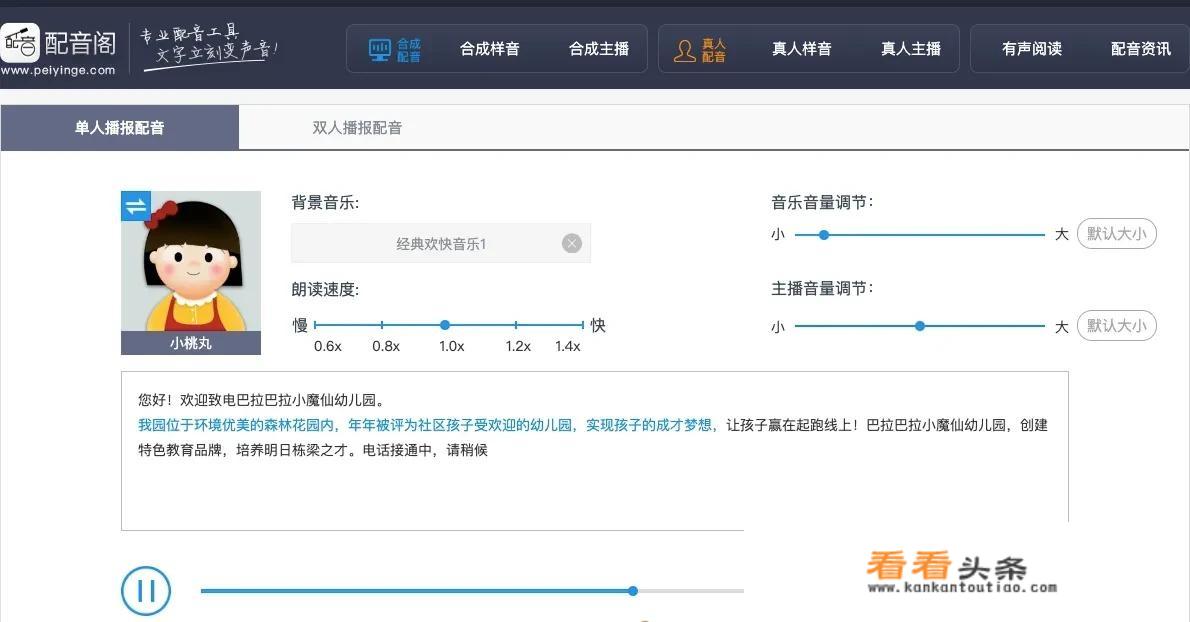The image size is (1190, 622).
Task: Set reading speed tick to 0.6x
Action: 316,325
